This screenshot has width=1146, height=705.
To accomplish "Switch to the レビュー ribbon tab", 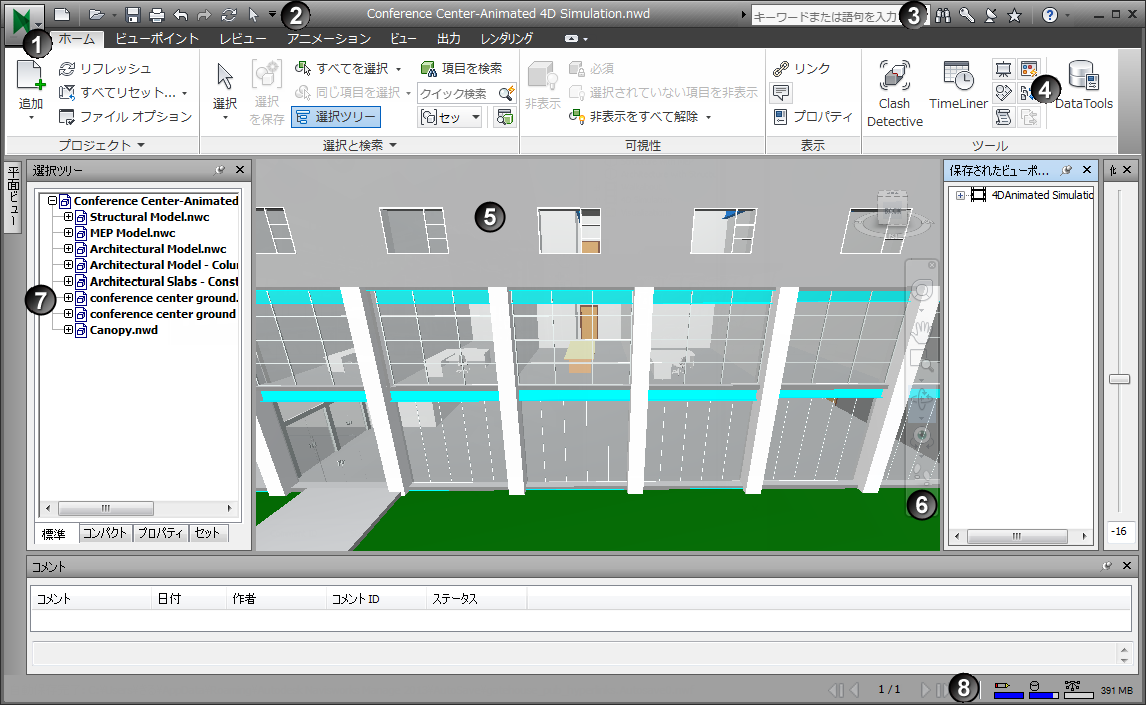I will click(x=243, y=38).
